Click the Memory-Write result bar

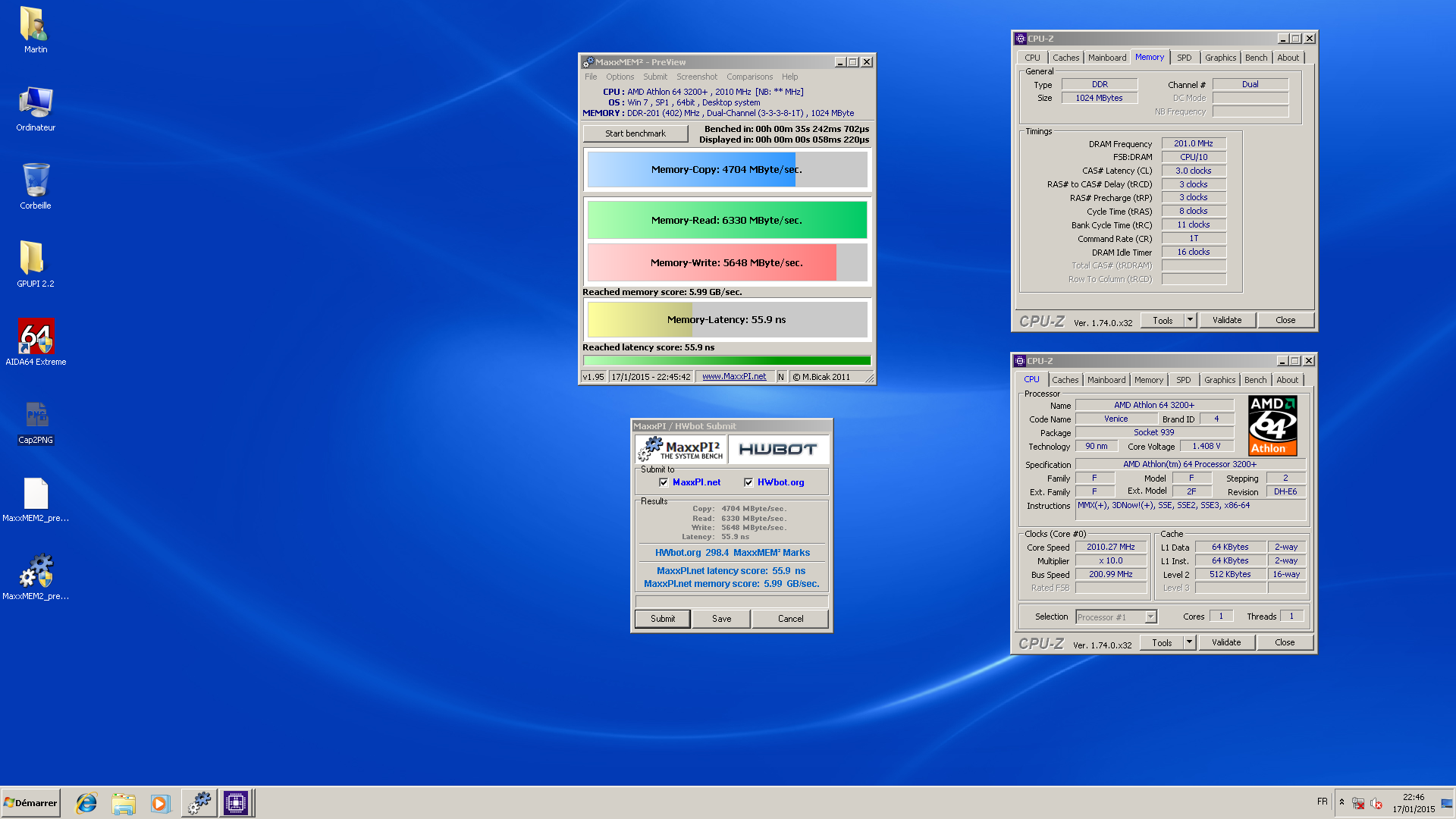(x=727, y=263)
